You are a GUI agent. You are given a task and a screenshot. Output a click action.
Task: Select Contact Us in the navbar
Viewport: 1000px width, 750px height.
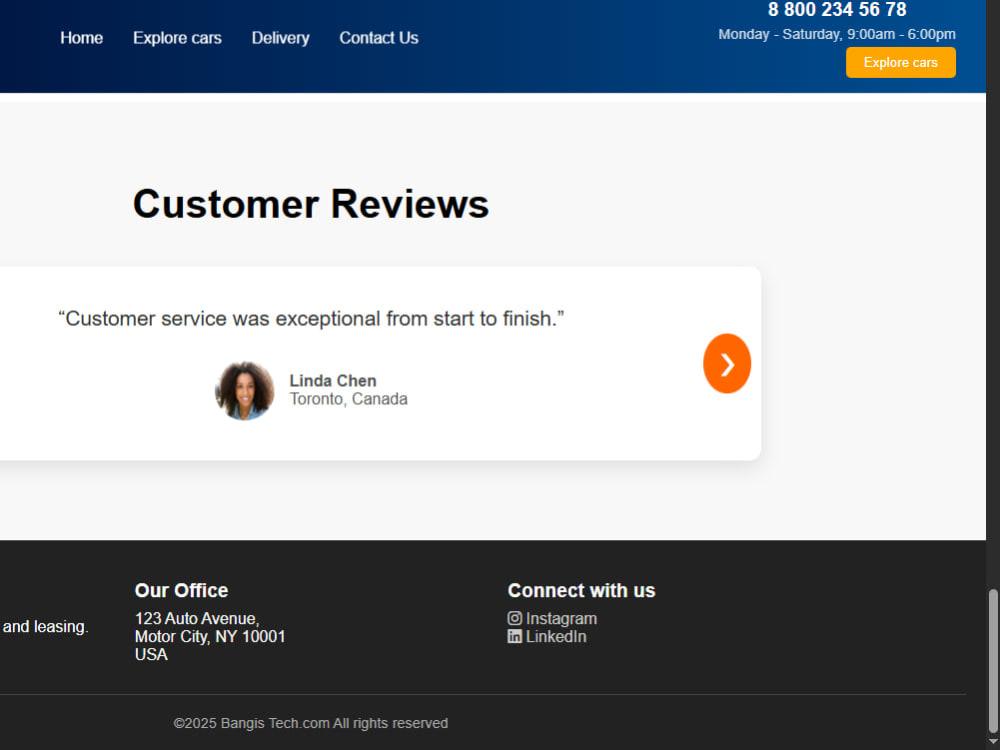coord(379,38)
